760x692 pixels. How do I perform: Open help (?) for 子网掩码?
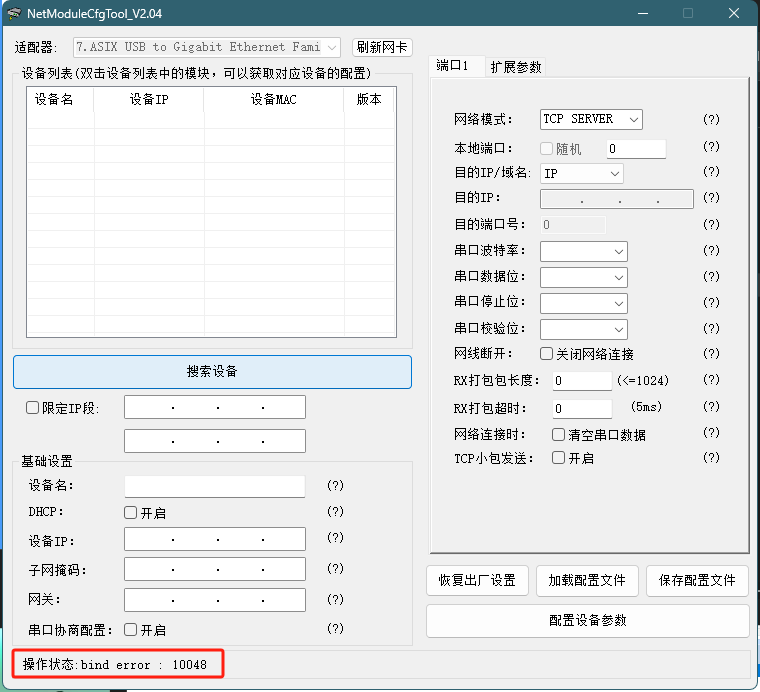point(335,568)
